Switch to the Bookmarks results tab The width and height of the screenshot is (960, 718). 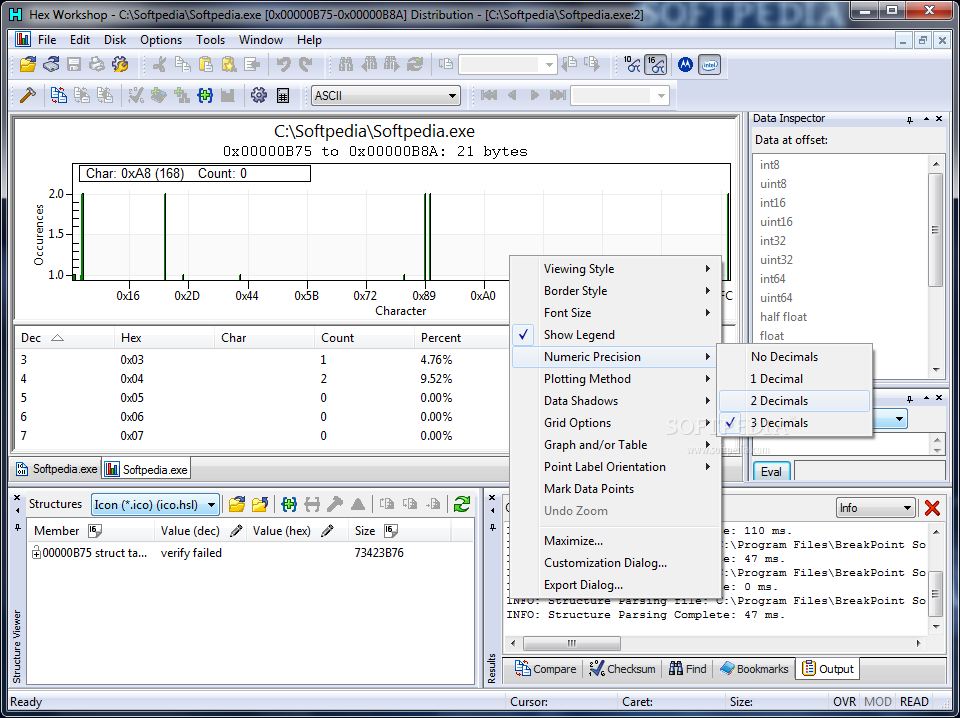pos(754,669)
